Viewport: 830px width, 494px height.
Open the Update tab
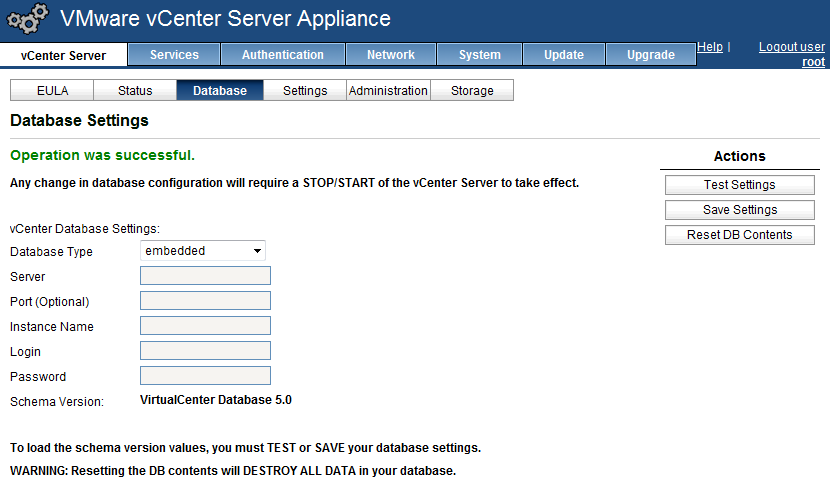(x=564, y=55)
